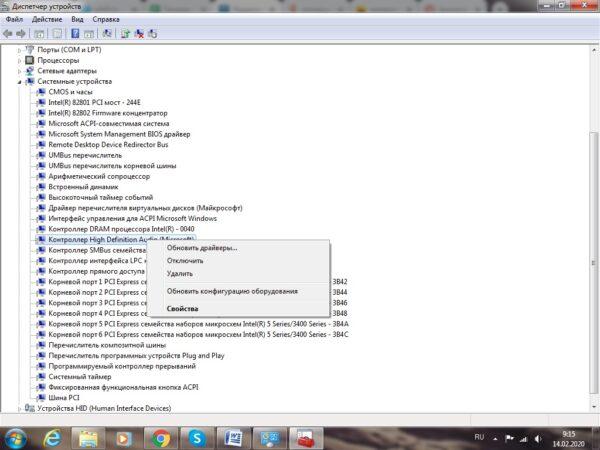Select Remote Desktop Device Redirector Bus
This screenshot has width=600, height=450.
click(108, 144)
